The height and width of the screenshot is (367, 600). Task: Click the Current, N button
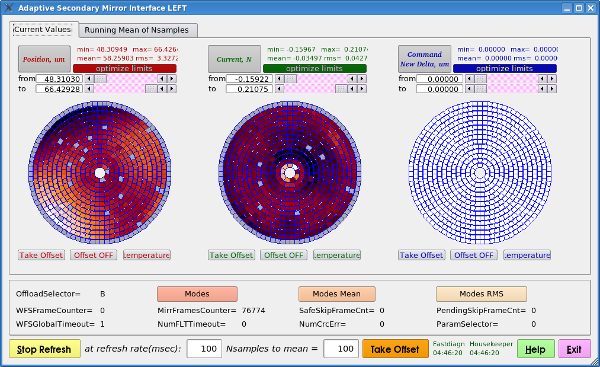point(234,59)
